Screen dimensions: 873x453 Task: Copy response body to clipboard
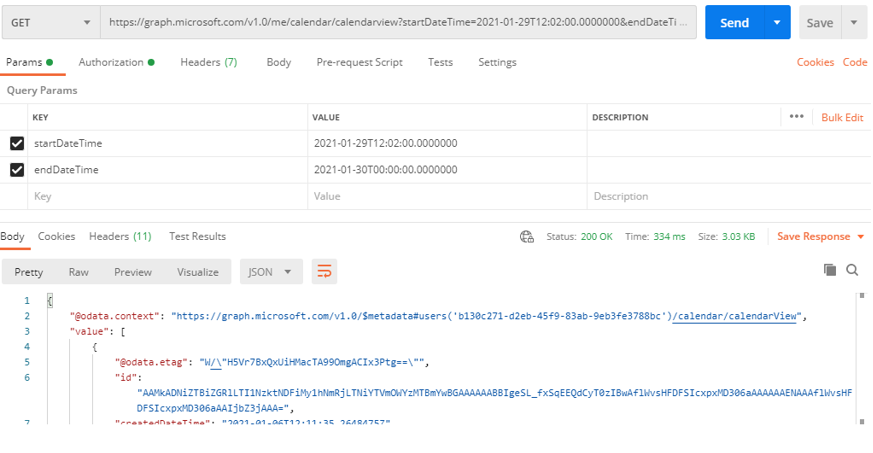[x=830, y=270]
